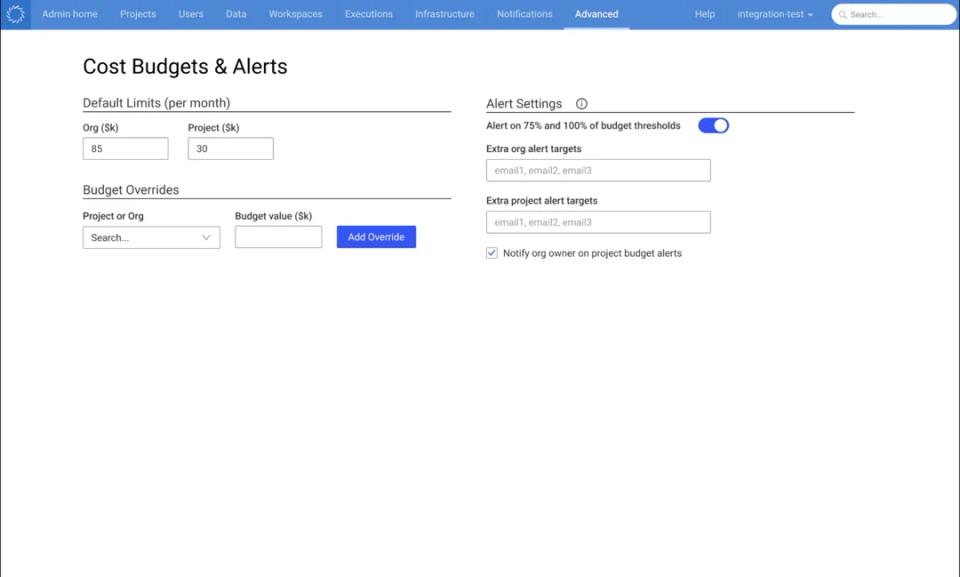Navigate to Admin home
Image resolution: width=960 pixels, height=577 pixels.
[x=69, y=14]
